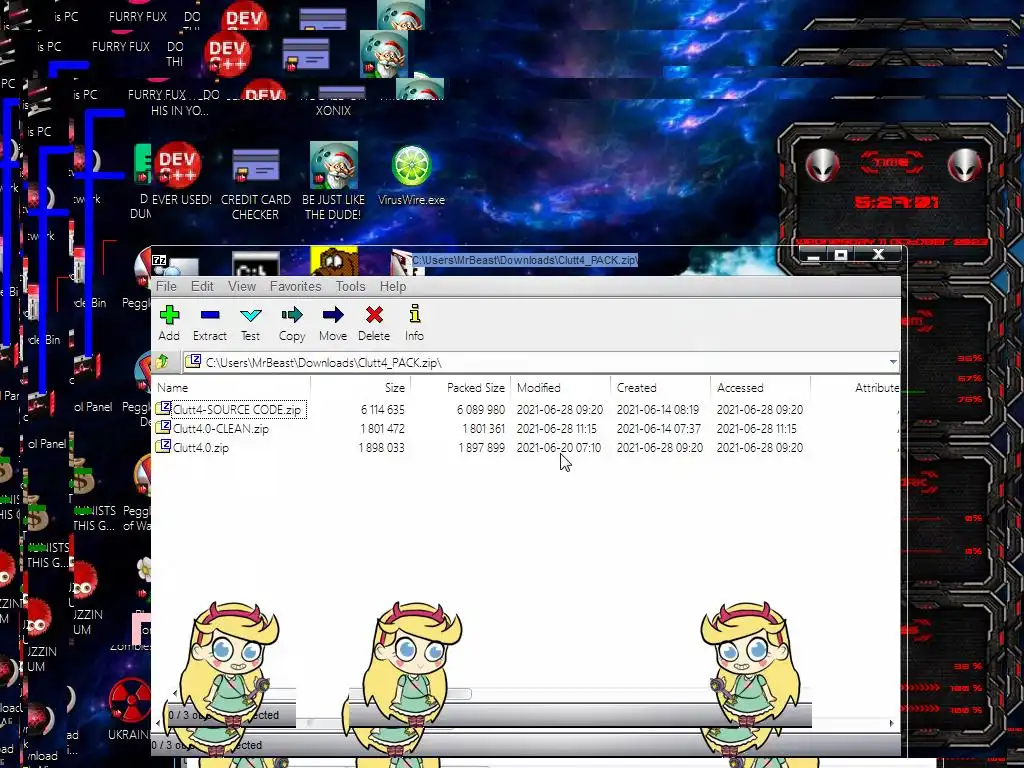
Task: Run the Test archive tool
Action: (x=250, y=323)
